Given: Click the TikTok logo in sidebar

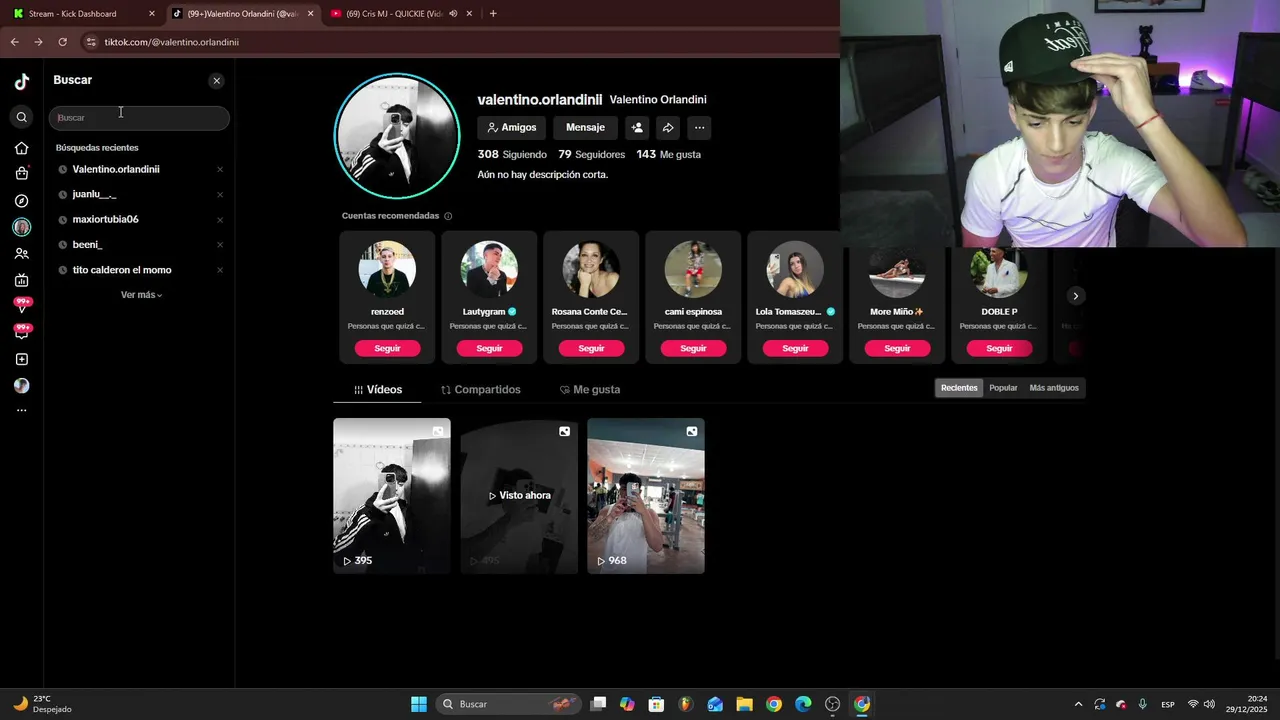Looking at the screenshot, I should pos(21,82).
